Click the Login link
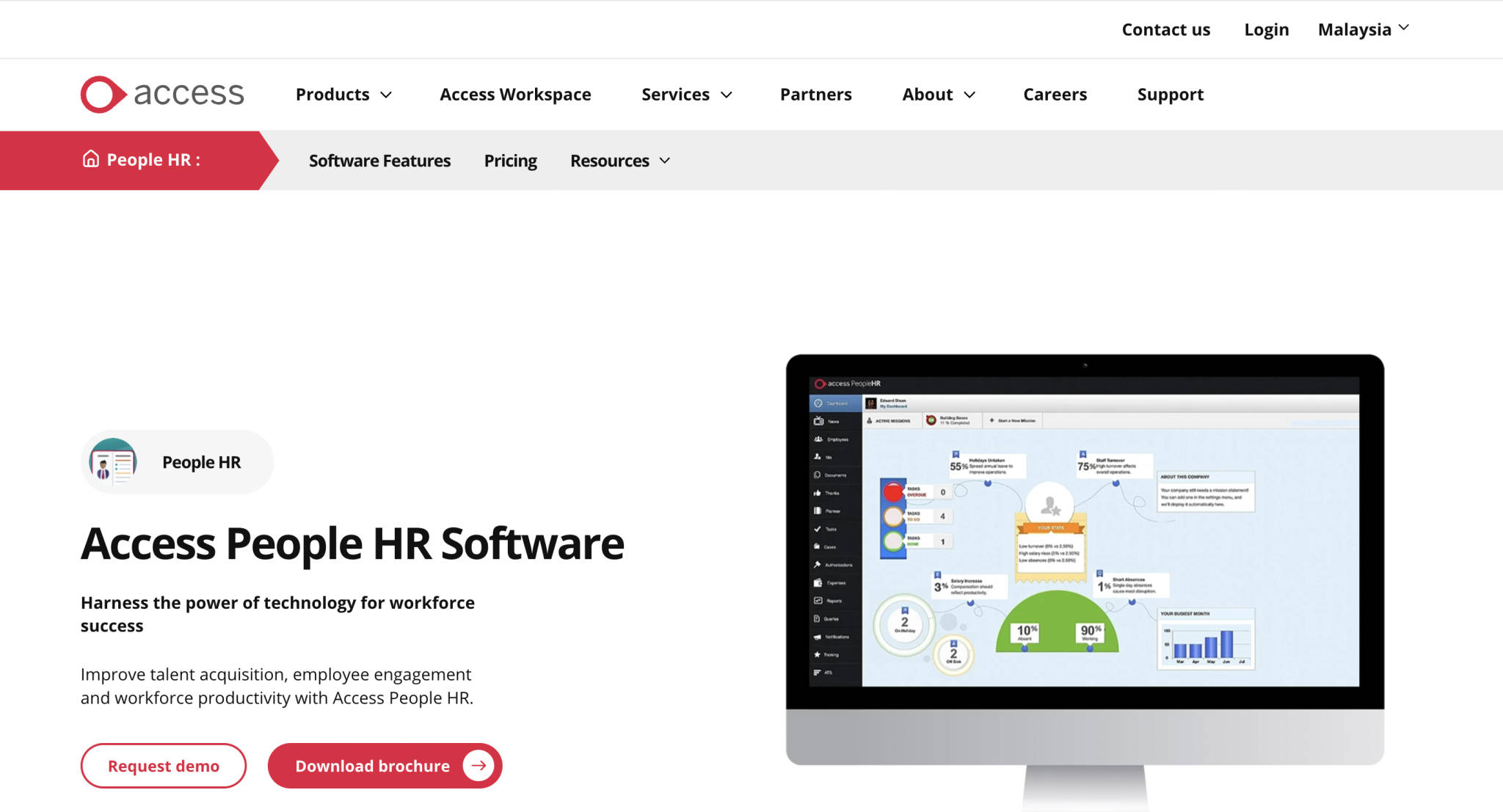 [x=1266, y=29]
